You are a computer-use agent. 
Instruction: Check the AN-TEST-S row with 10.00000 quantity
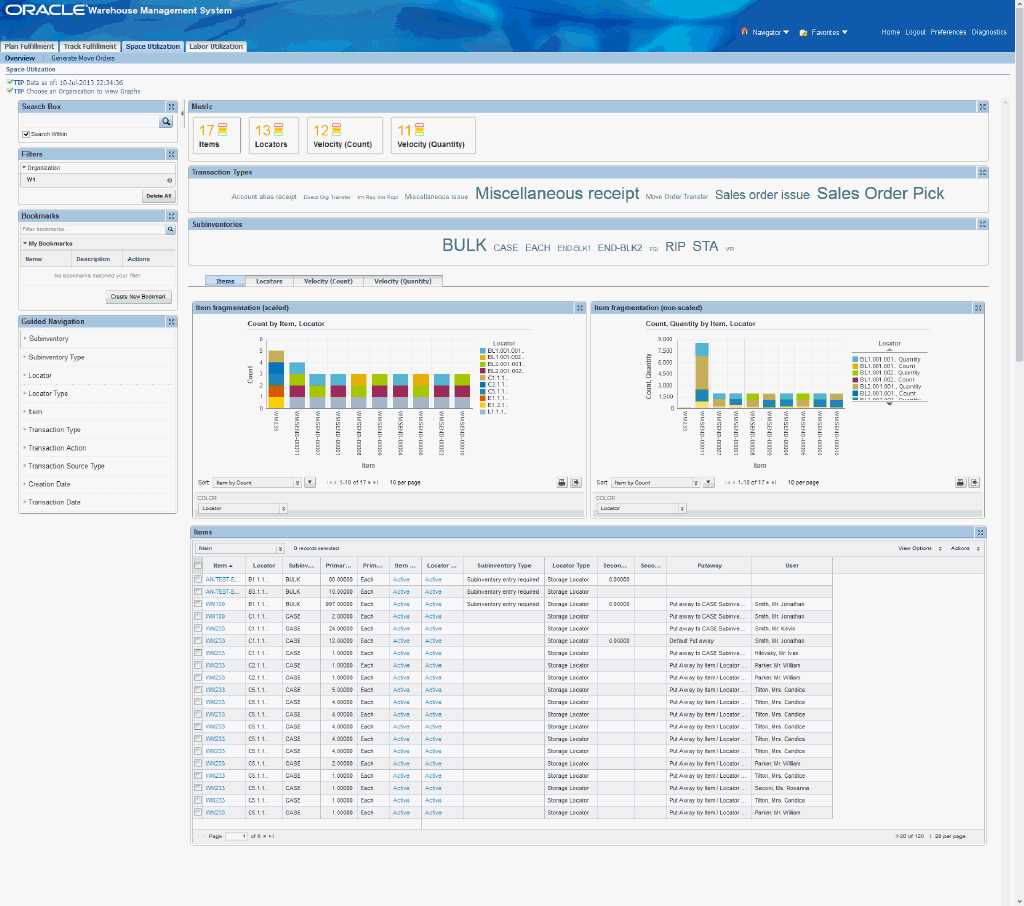(198, 592)
